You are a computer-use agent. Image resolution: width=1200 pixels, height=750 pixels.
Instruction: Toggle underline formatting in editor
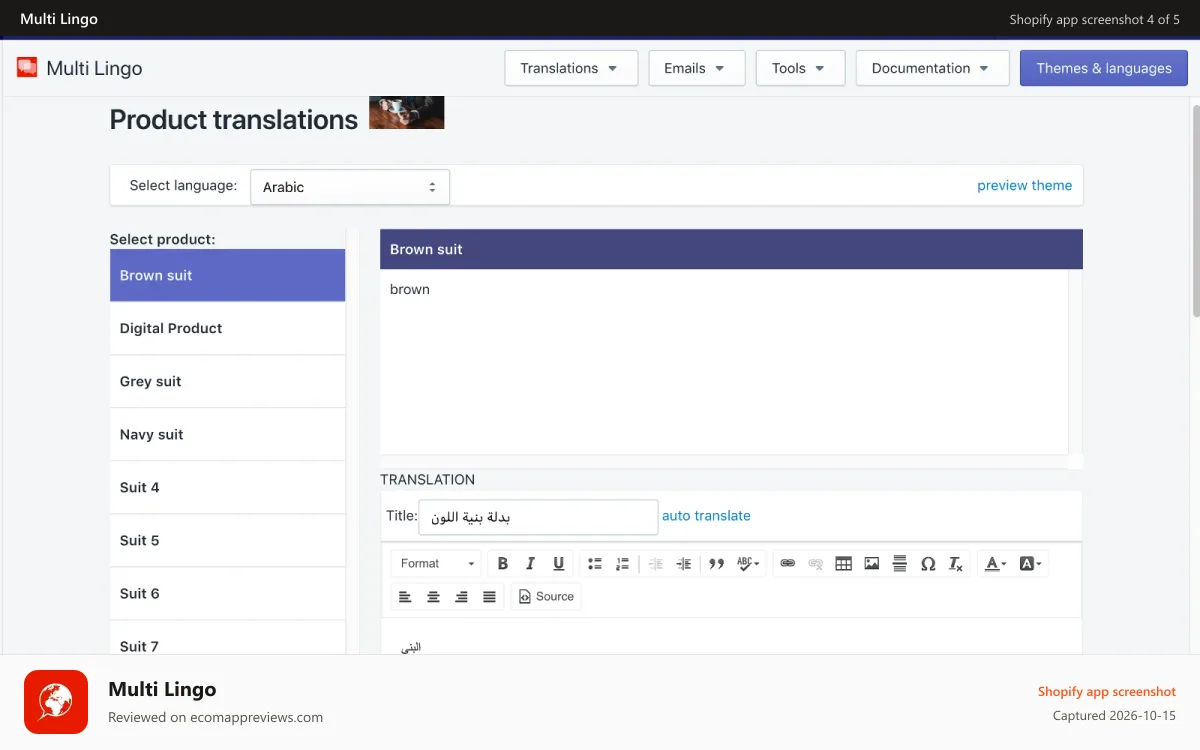[x=559, y=564]
